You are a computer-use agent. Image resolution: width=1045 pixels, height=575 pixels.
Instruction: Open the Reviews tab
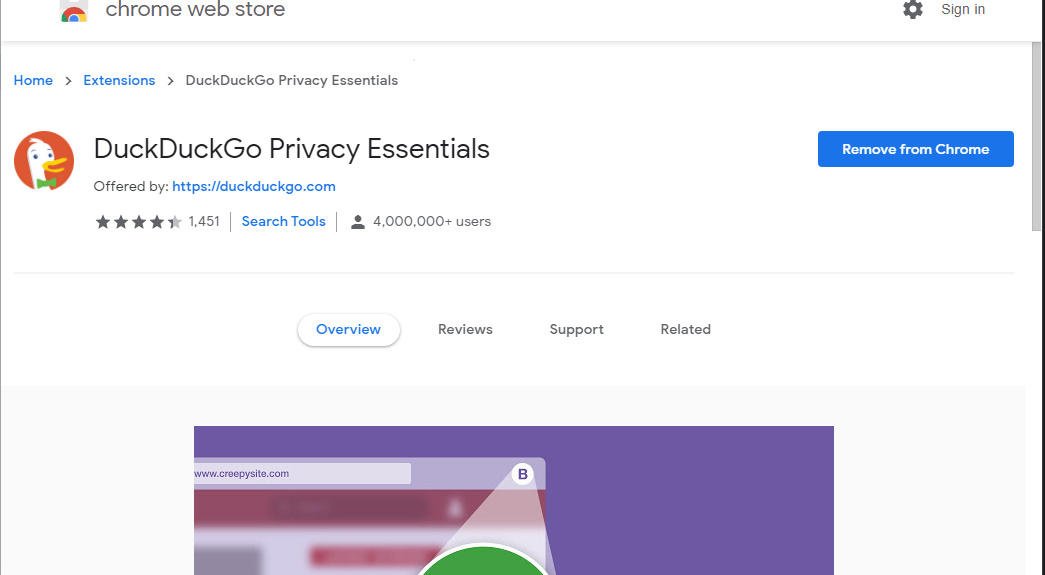pos(465,330)
